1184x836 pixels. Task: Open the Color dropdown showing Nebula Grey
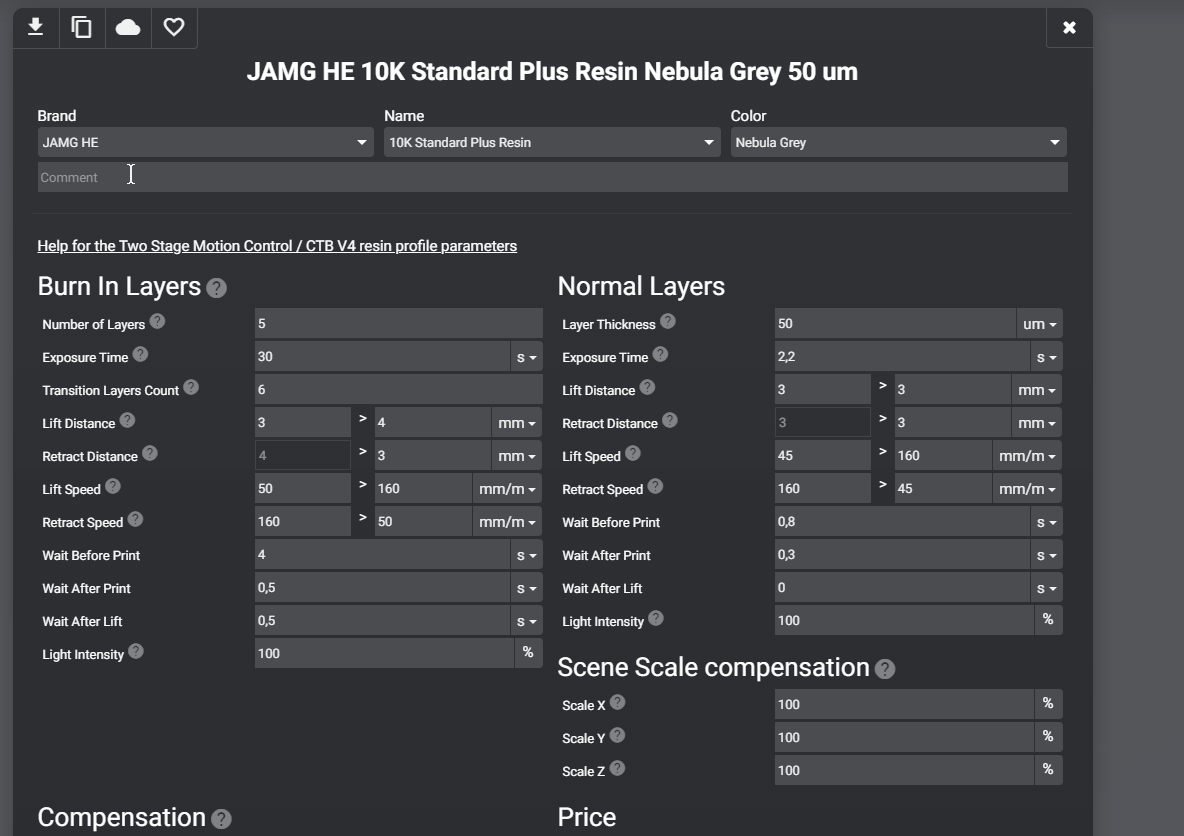click(x=898, y=142)
